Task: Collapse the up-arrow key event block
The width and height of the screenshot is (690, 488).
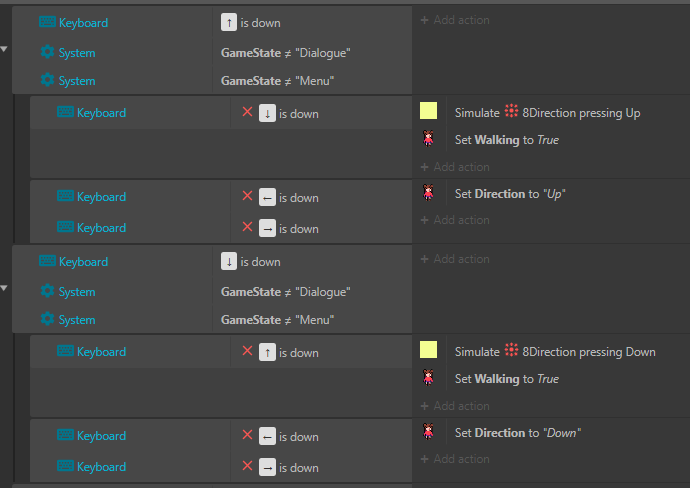Action: pyautogui.click(x=4, y=49)
